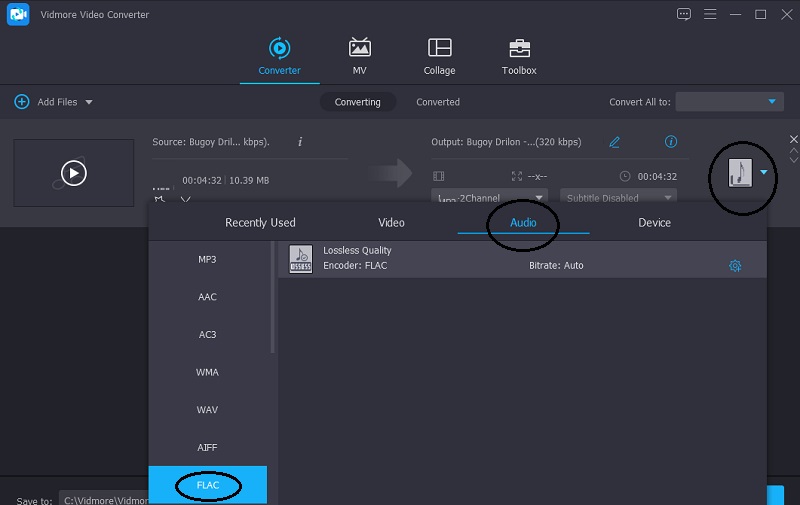Open the Convert All to dropdown
Viewport: 800px width, 505px height.
(x=729, y=102)
